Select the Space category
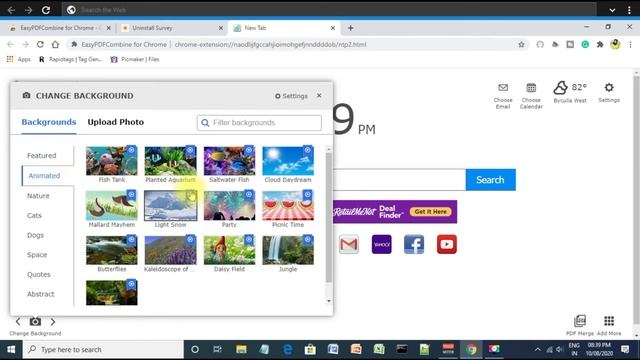 (x=37, y=255)
